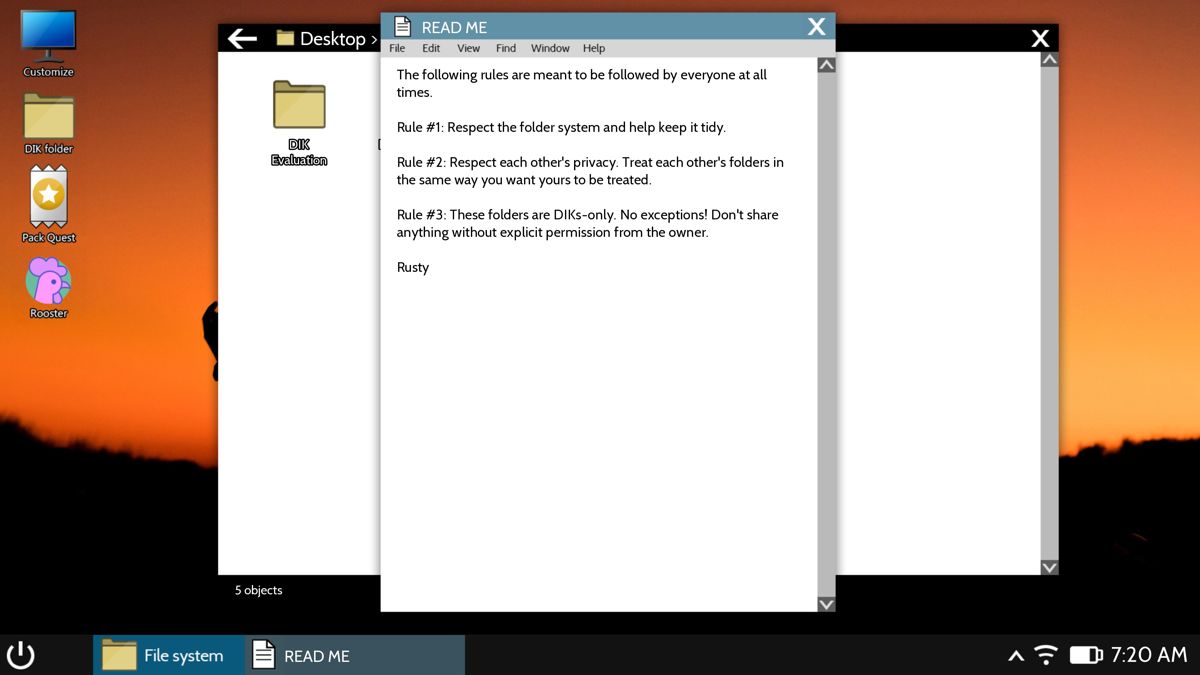Switch to File system in taskbar
Screen dimensions: 1200x675
click(x=168, y=655)
